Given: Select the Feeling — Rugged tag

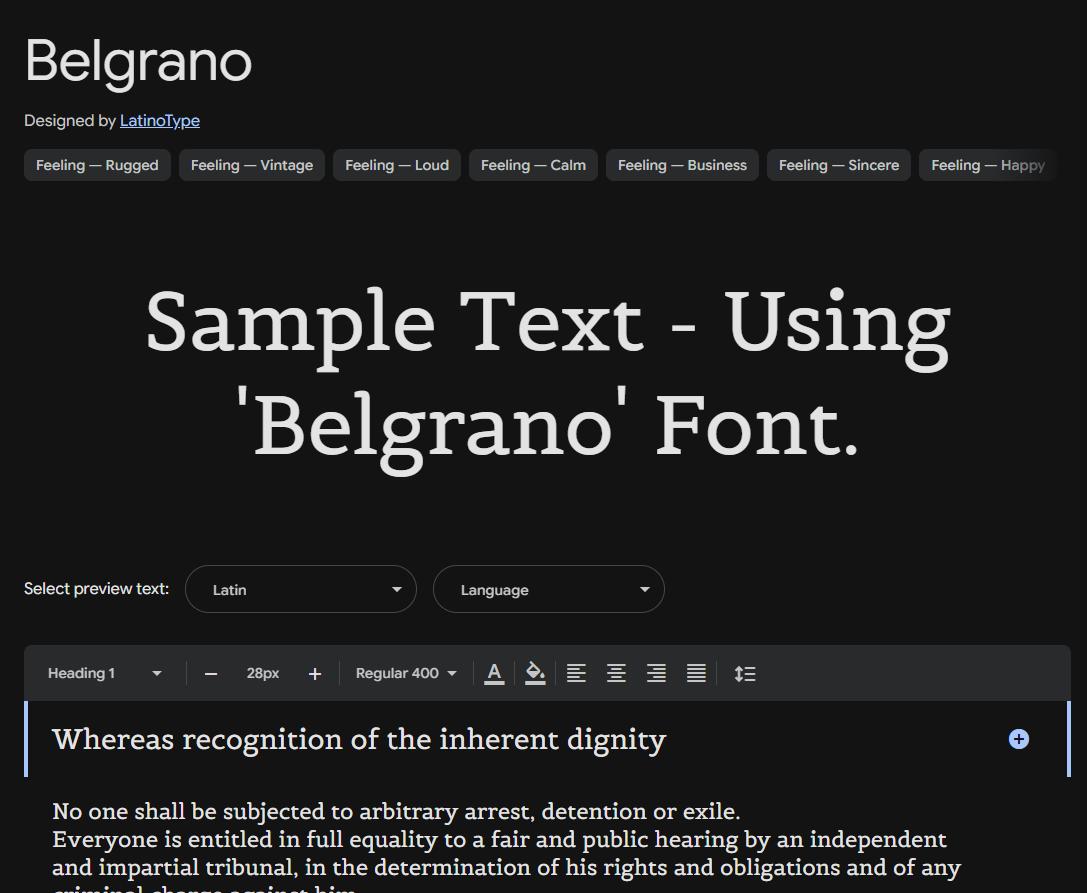Looking at the screenshot, I should 97,165.
